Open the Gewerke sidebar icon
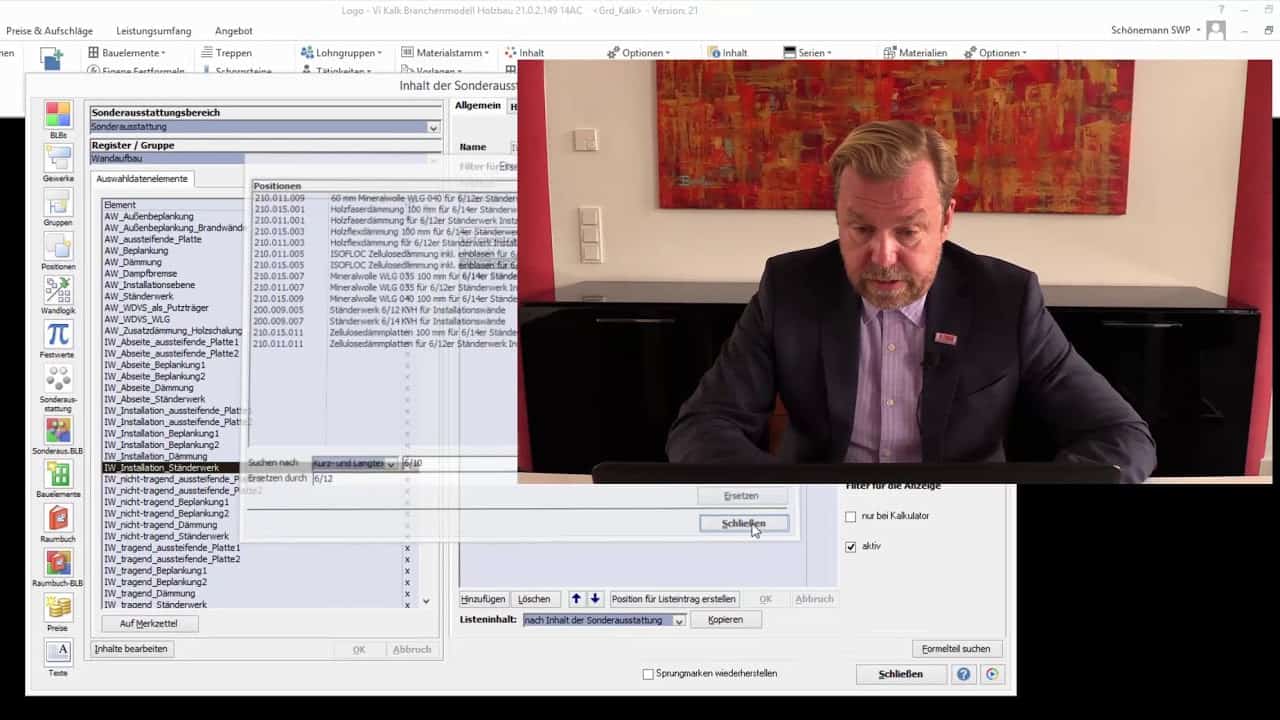Screen dimensions: 1280x720 coord(58,158)
